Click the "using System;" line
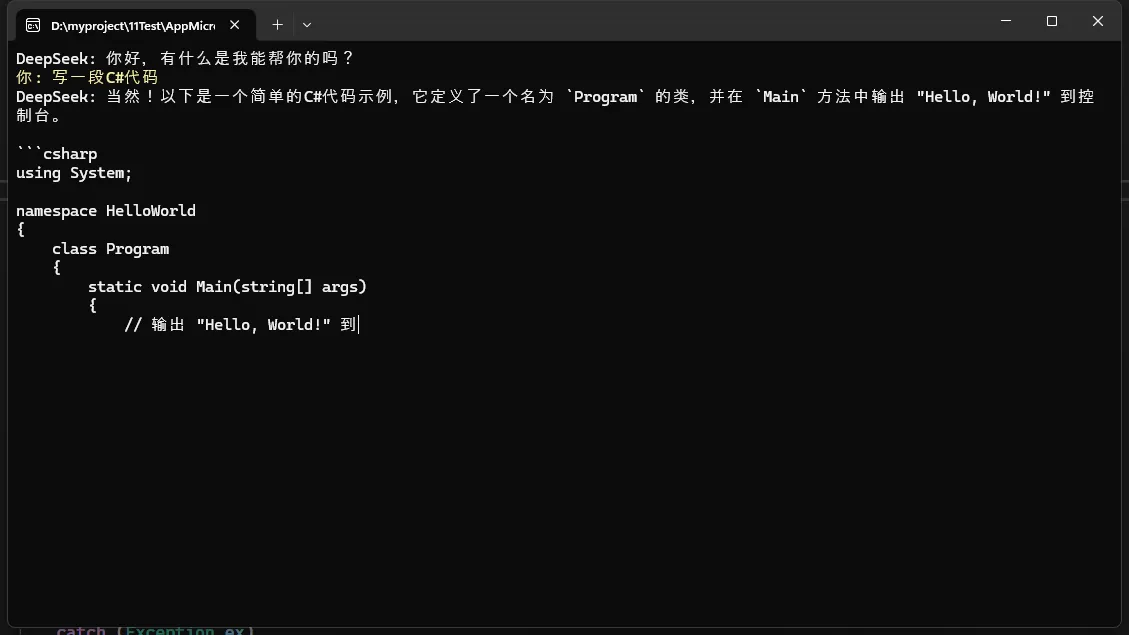The width and height of the screenshot is (1129, 635). point(74,173)
